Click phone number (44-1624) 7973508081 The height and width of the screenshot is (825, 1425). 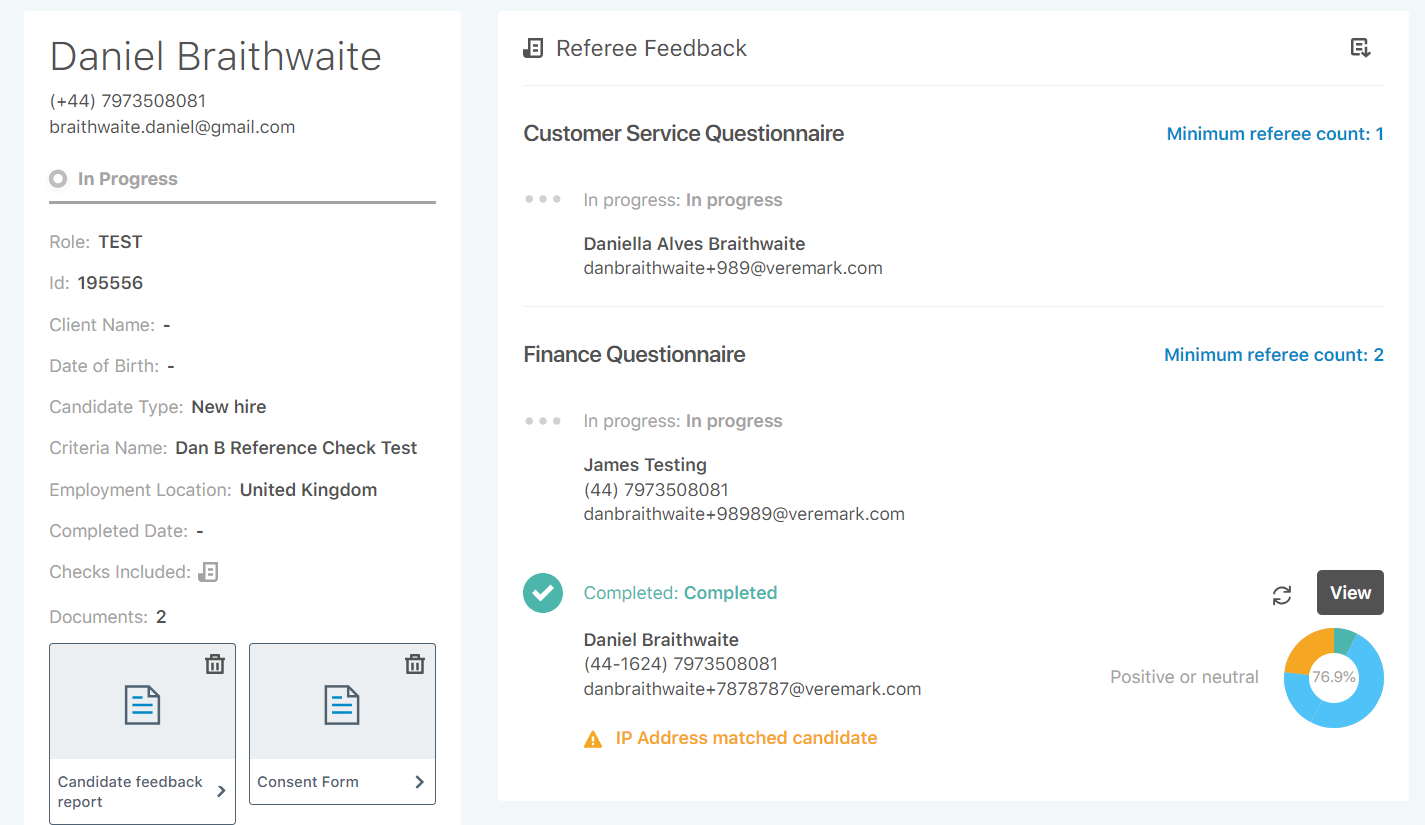click(680, 664)
